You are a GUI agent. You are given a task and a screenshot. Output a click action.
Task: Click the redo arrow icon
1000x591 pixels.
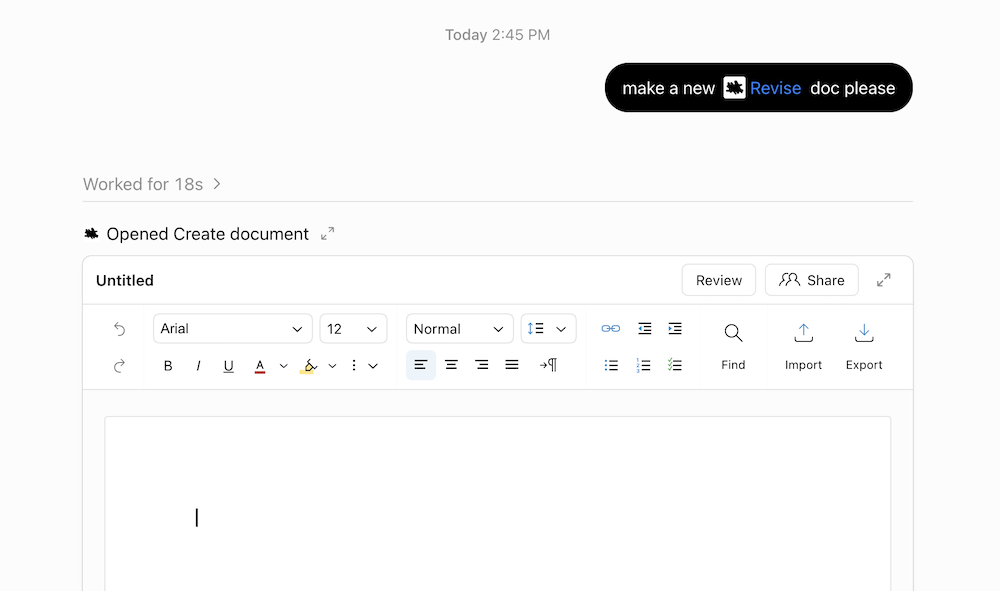point(119,366)
